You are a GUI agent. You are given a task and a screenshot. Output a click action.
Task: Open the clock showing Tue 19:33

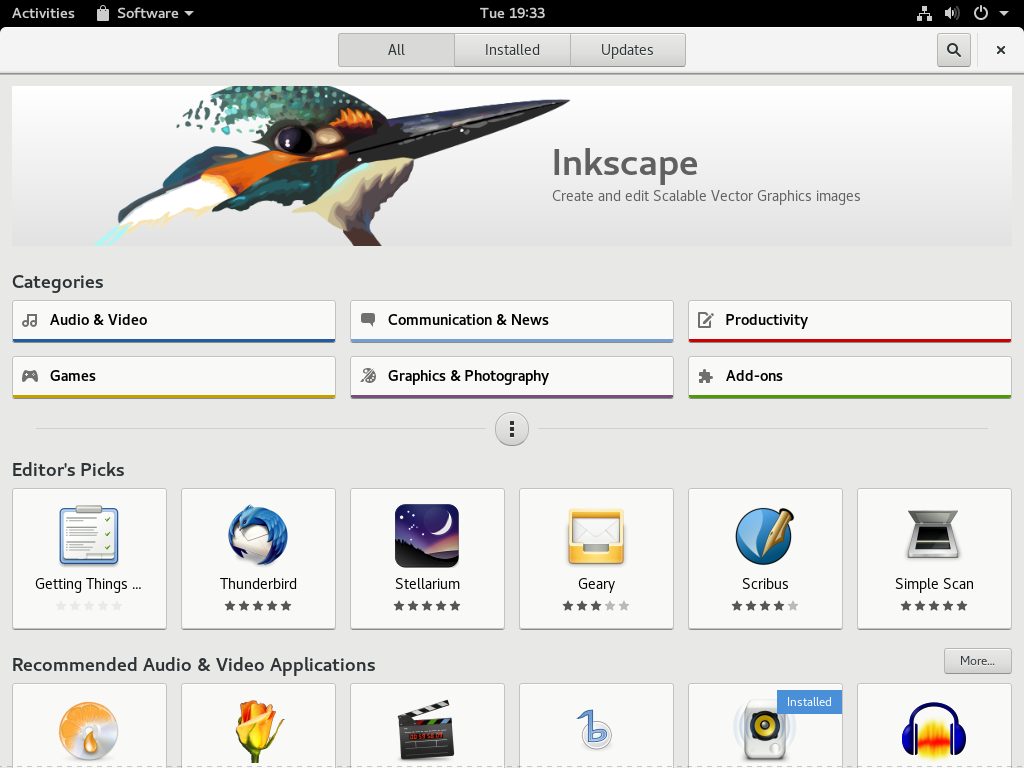click(x=512, y=13)
